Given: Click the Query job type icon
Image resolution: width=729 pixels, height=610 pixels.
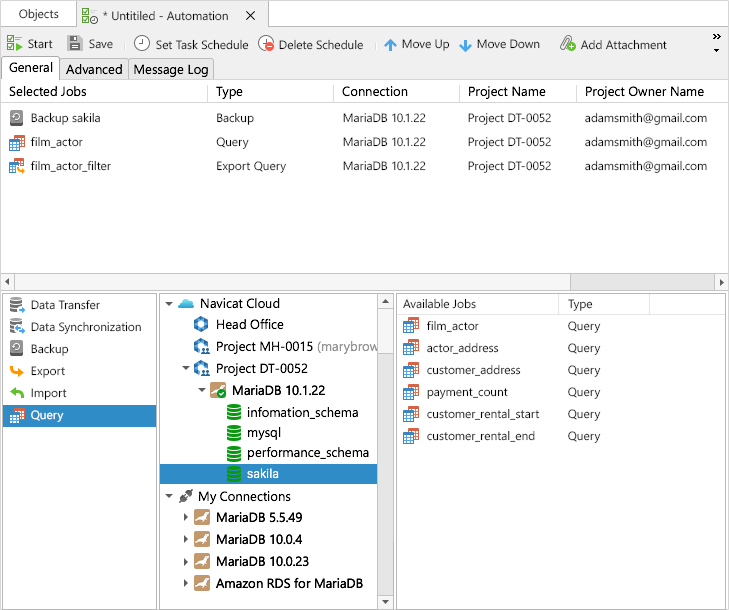Looking at the screenshot, I should point(17,415).
